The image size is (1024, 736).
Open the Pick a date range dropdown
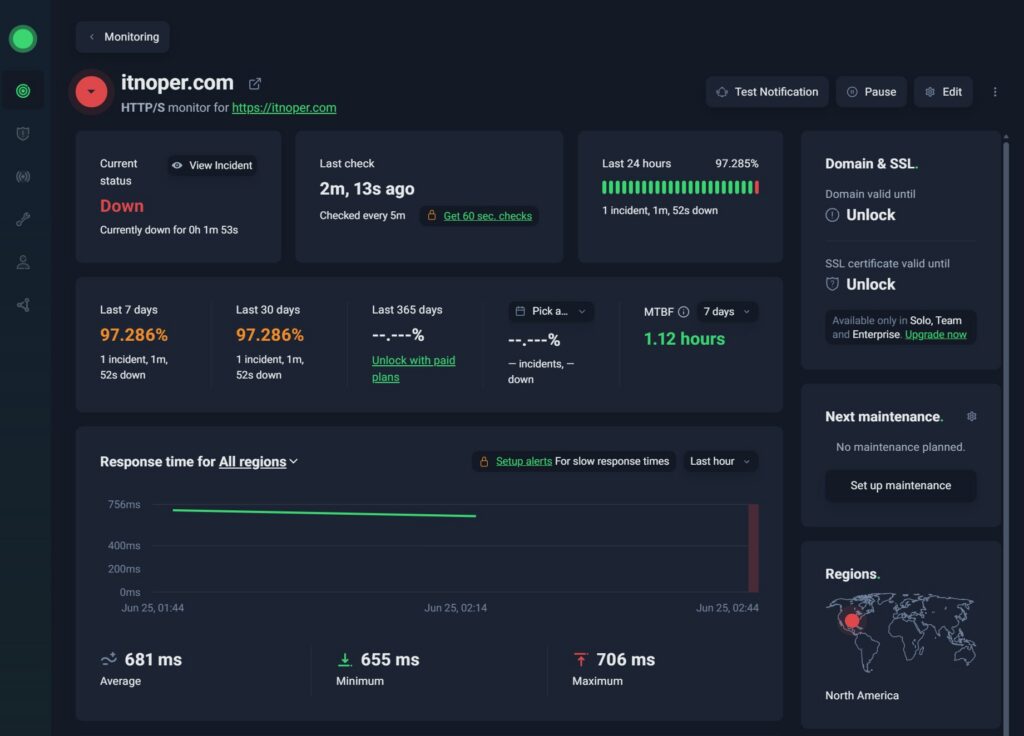[x=551, y=312]
